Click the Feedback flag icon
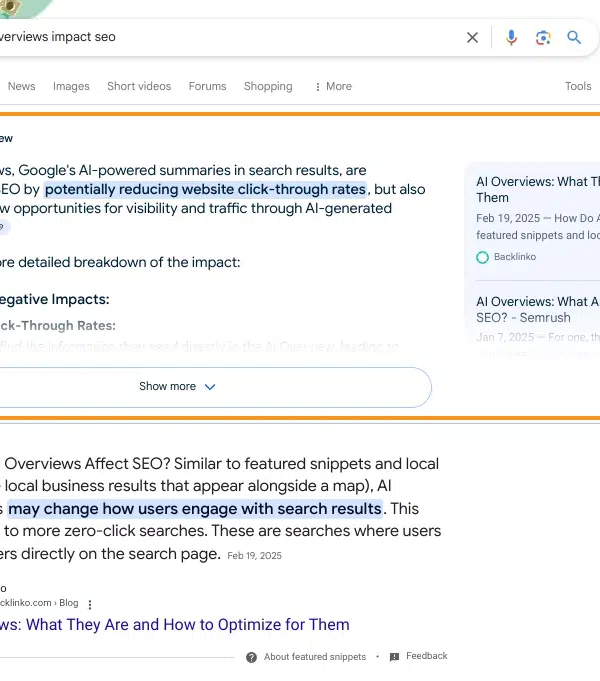This screenshot has width=600, height=681. (x=394, y=657)
